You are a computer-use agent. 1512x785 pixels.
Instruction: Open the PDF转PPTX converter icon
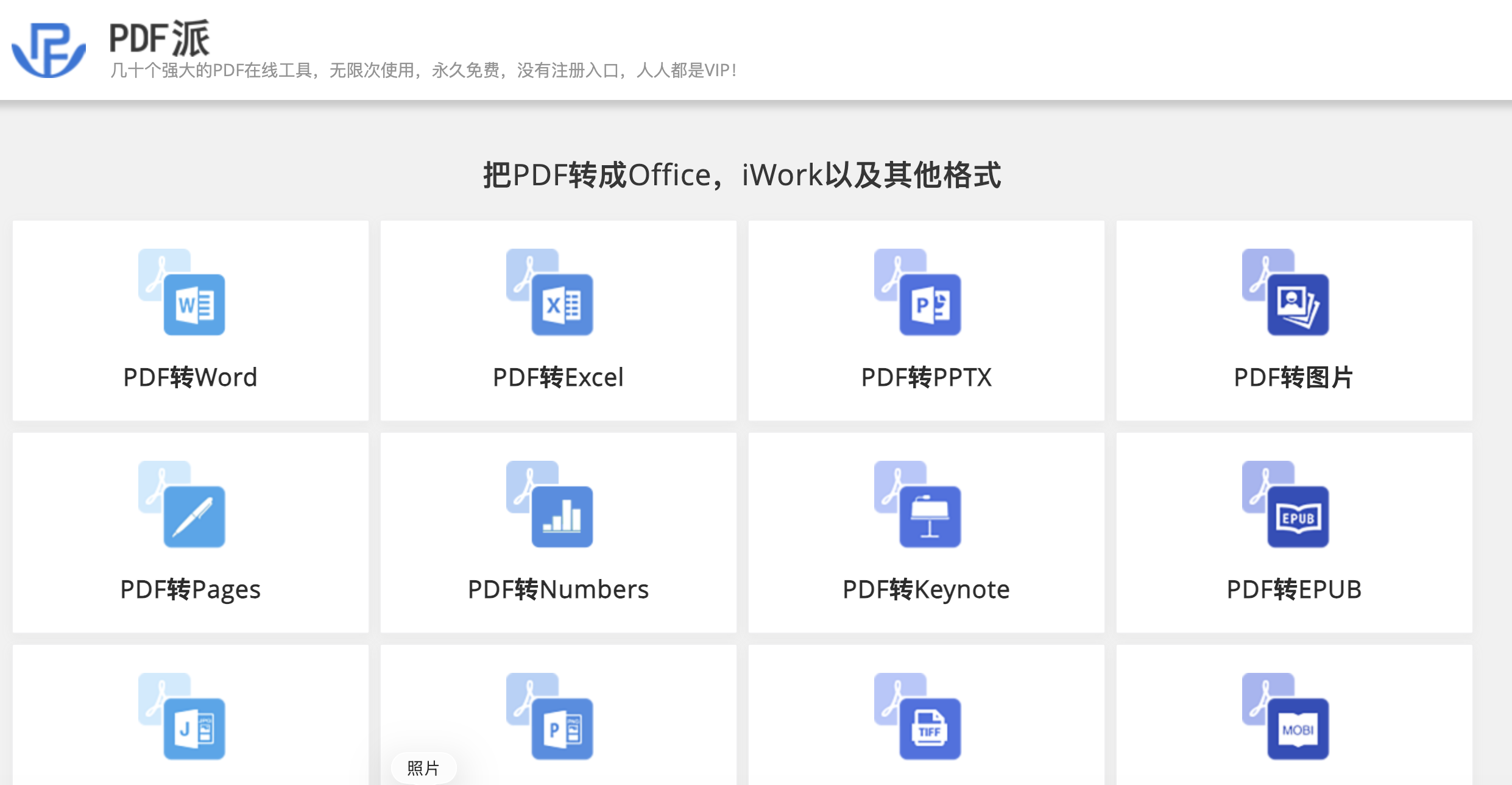(917, 291)
